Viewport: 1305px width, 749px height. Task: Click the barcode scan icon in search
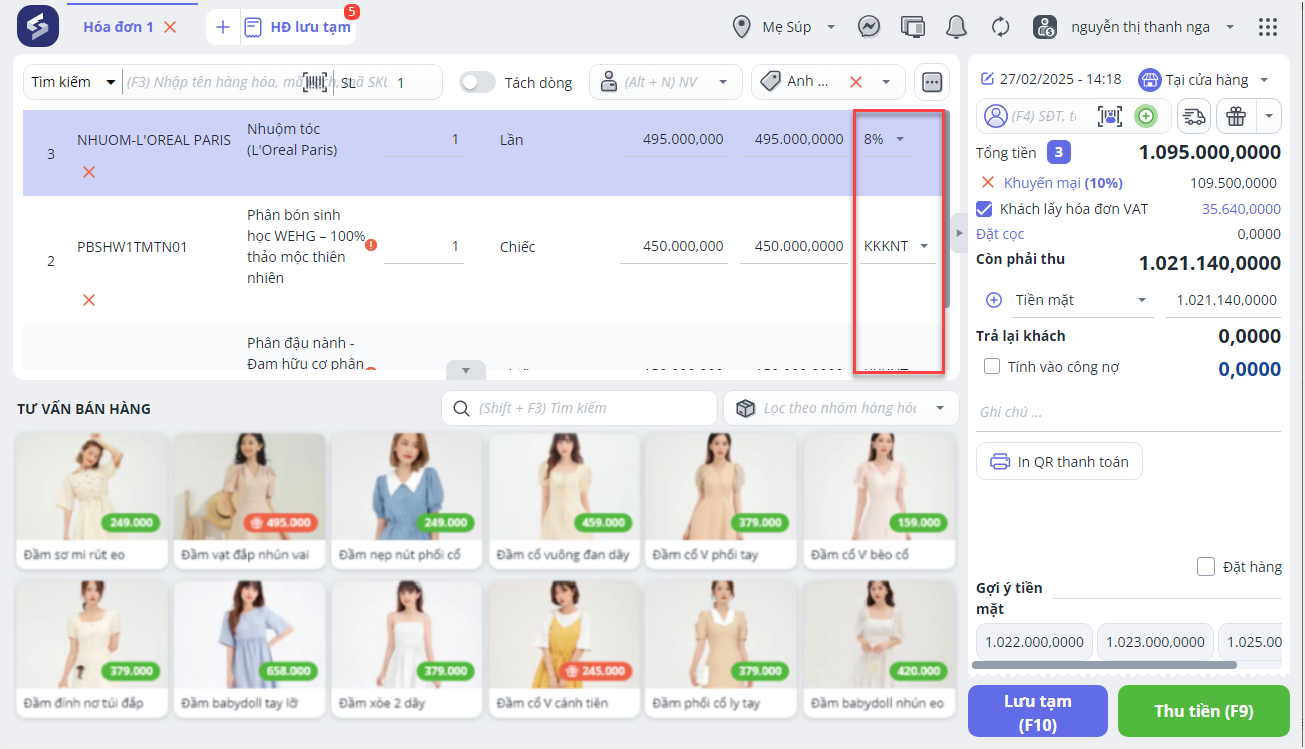point(316,82)
